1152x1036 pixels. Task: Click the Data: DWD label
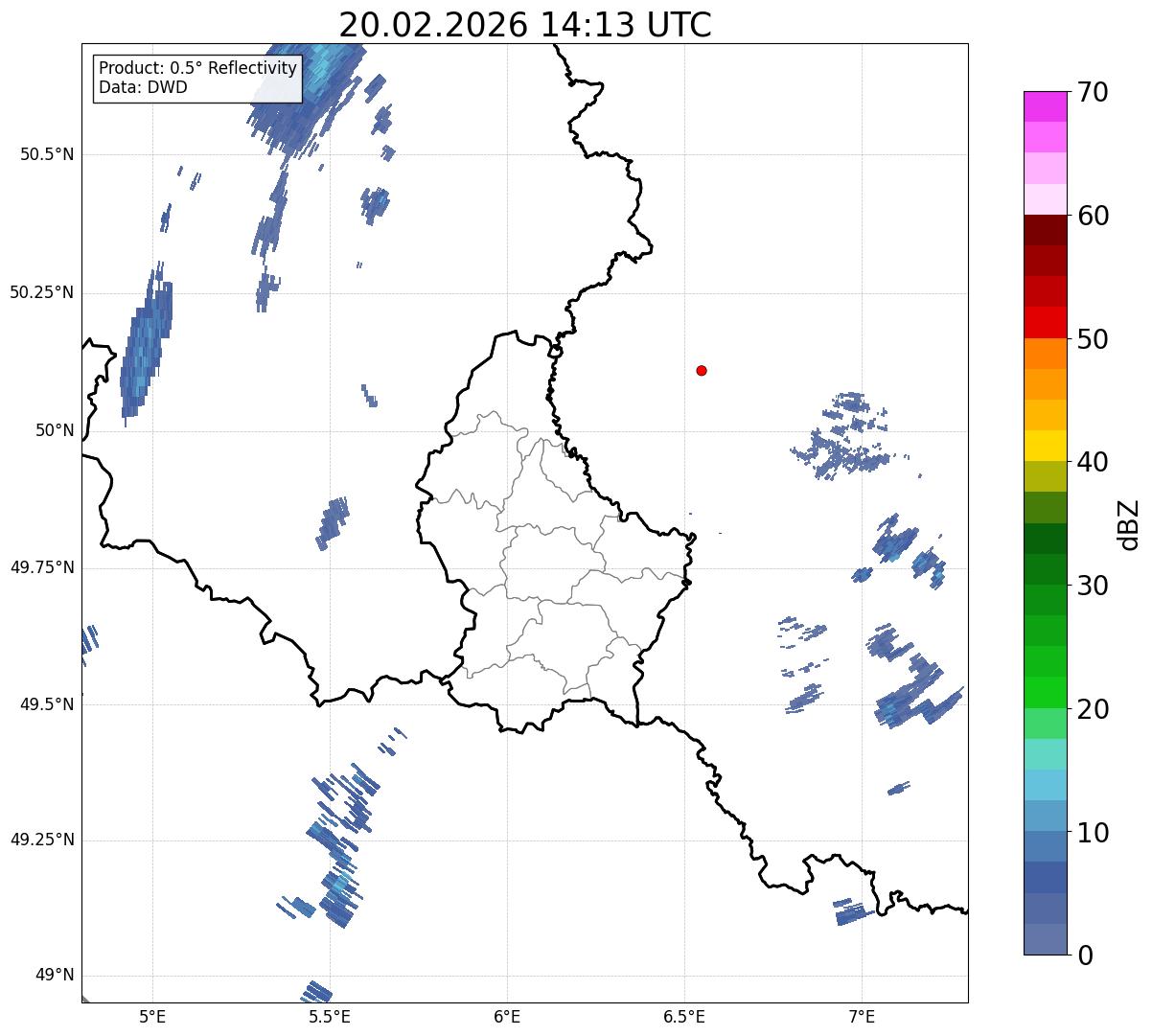point(143,87)
